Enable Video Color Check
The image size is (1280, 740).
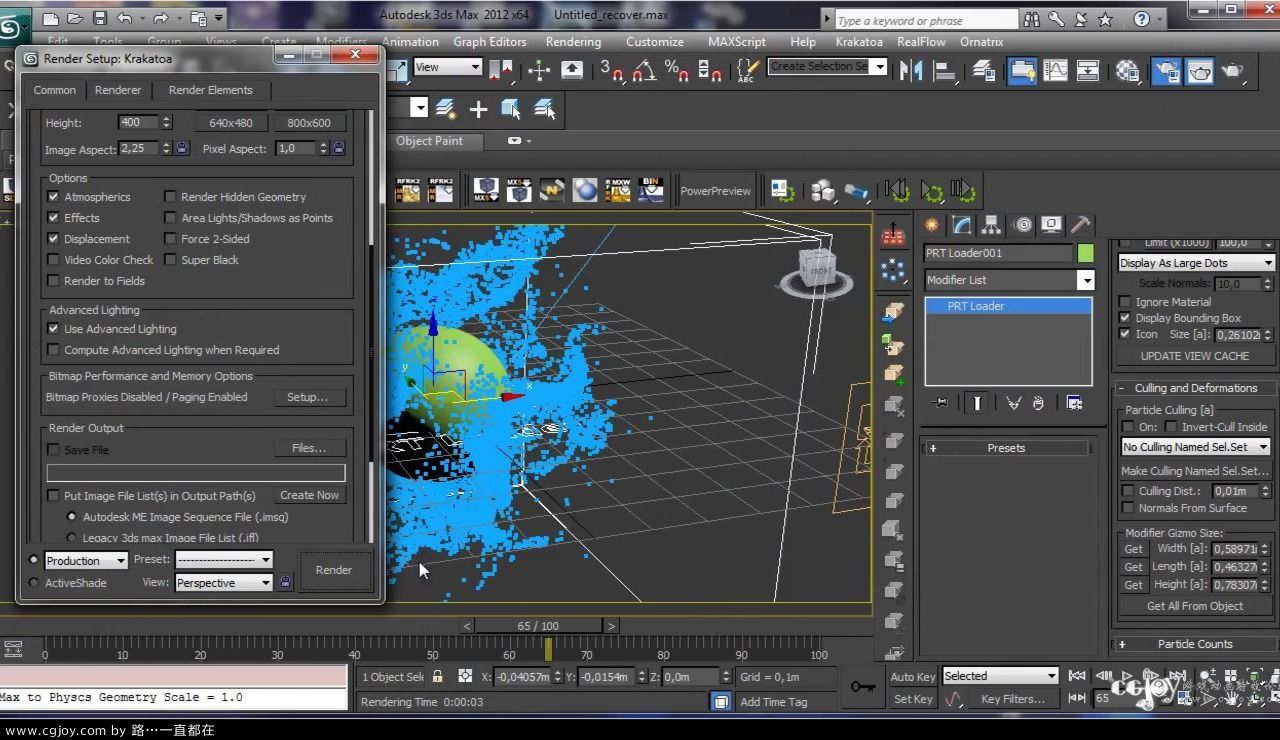tap(54, 260)
